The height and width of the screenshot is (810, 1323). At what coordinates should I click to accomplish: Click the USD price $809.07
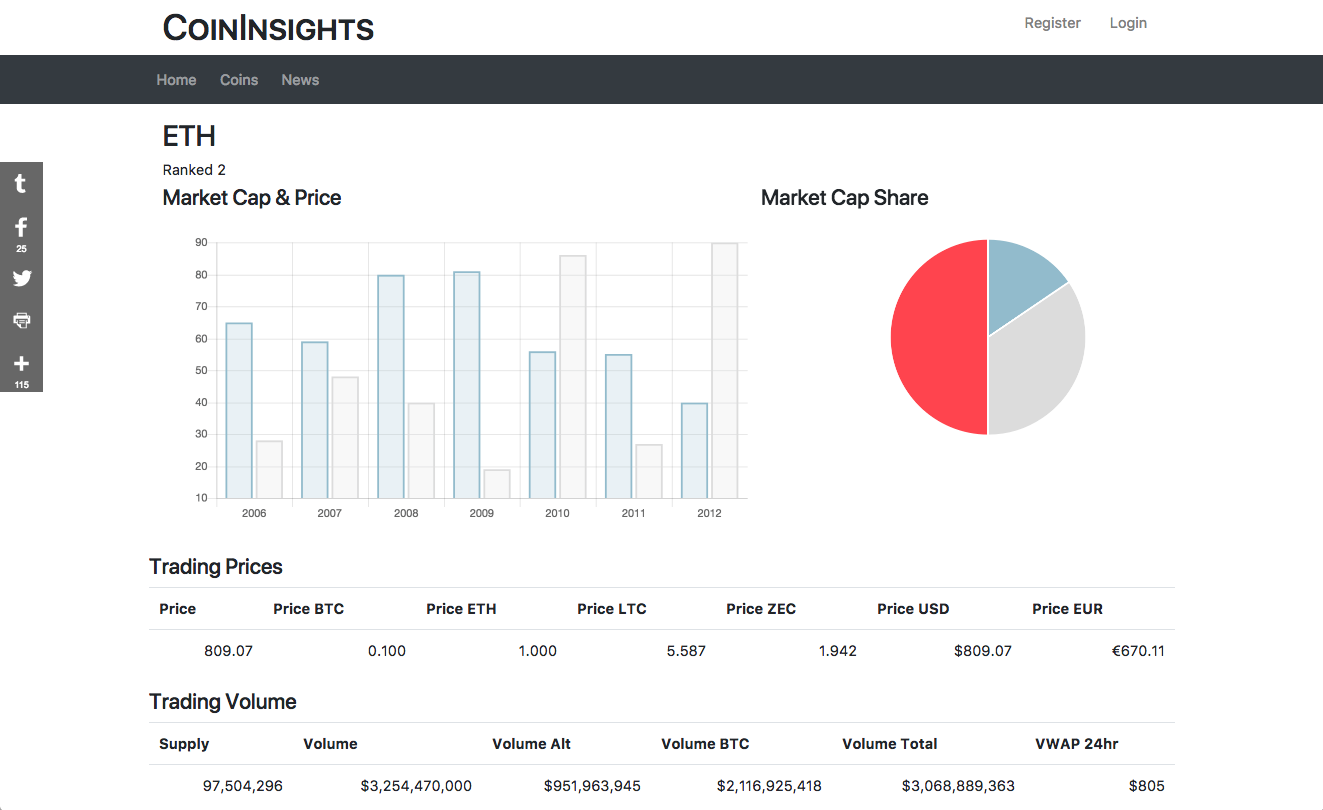pyautogui.click(x=983, y=651)
